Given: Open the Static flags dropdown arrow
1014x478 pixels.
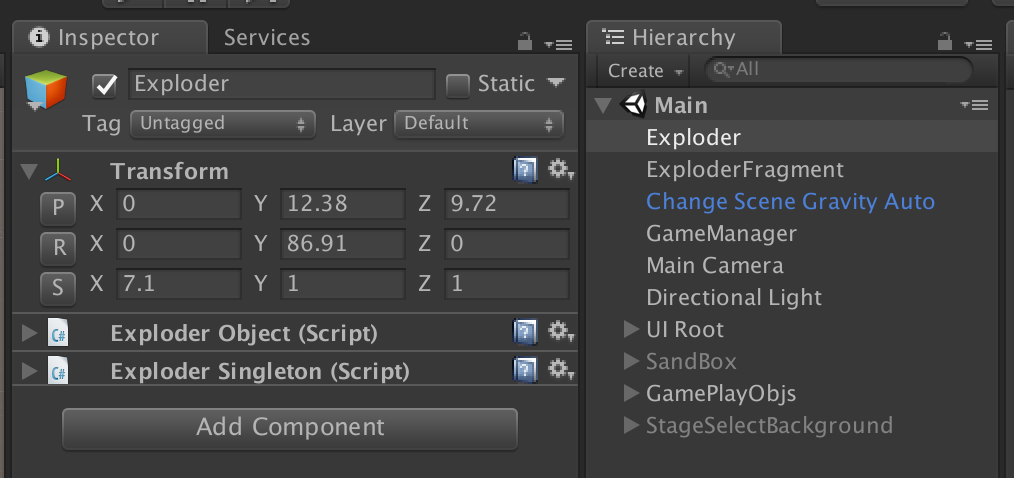Looking at the screenshot, I should pyautogui.click(x=557, y=83).
